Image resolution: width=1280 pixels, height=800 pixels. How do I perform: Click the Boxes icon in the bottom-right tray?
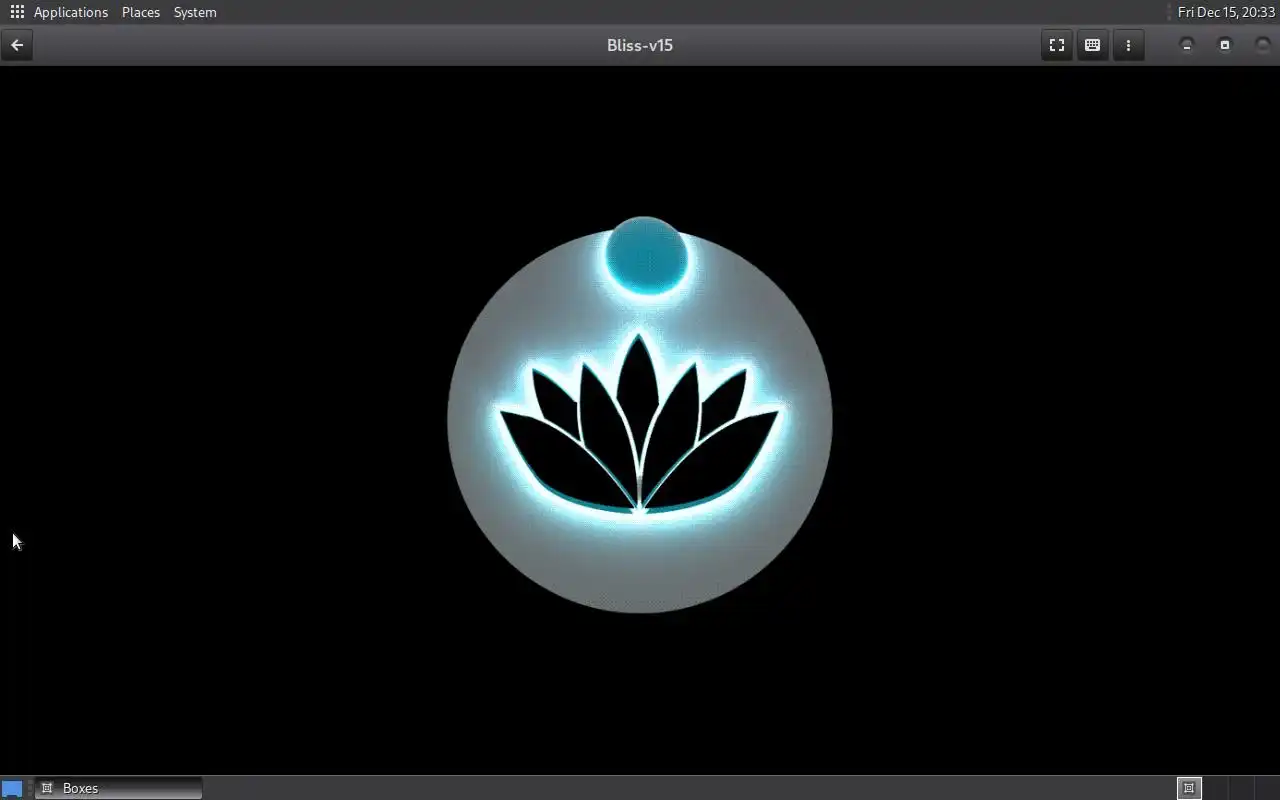[x=1189, y=788]
